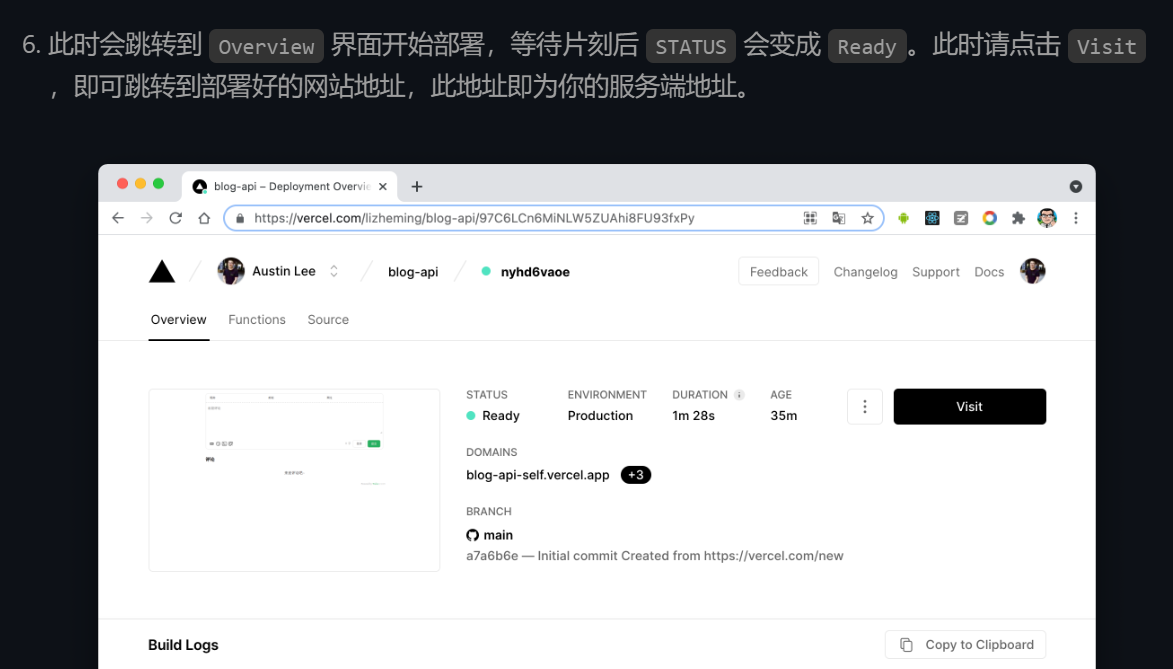Click the deployment preview thumbnail
Viewport: 1173px width, 669px height.
[x=294, y=480]
